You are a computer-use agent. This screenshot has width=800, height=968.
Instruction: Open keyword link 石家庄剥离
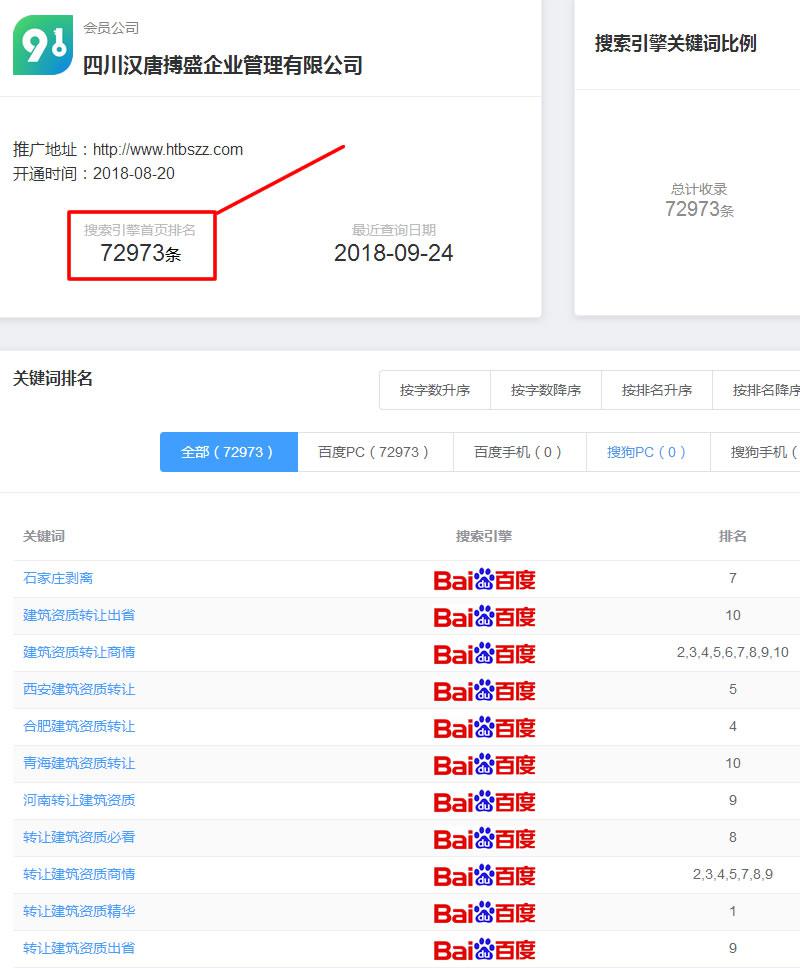click(x=58, y=578)
